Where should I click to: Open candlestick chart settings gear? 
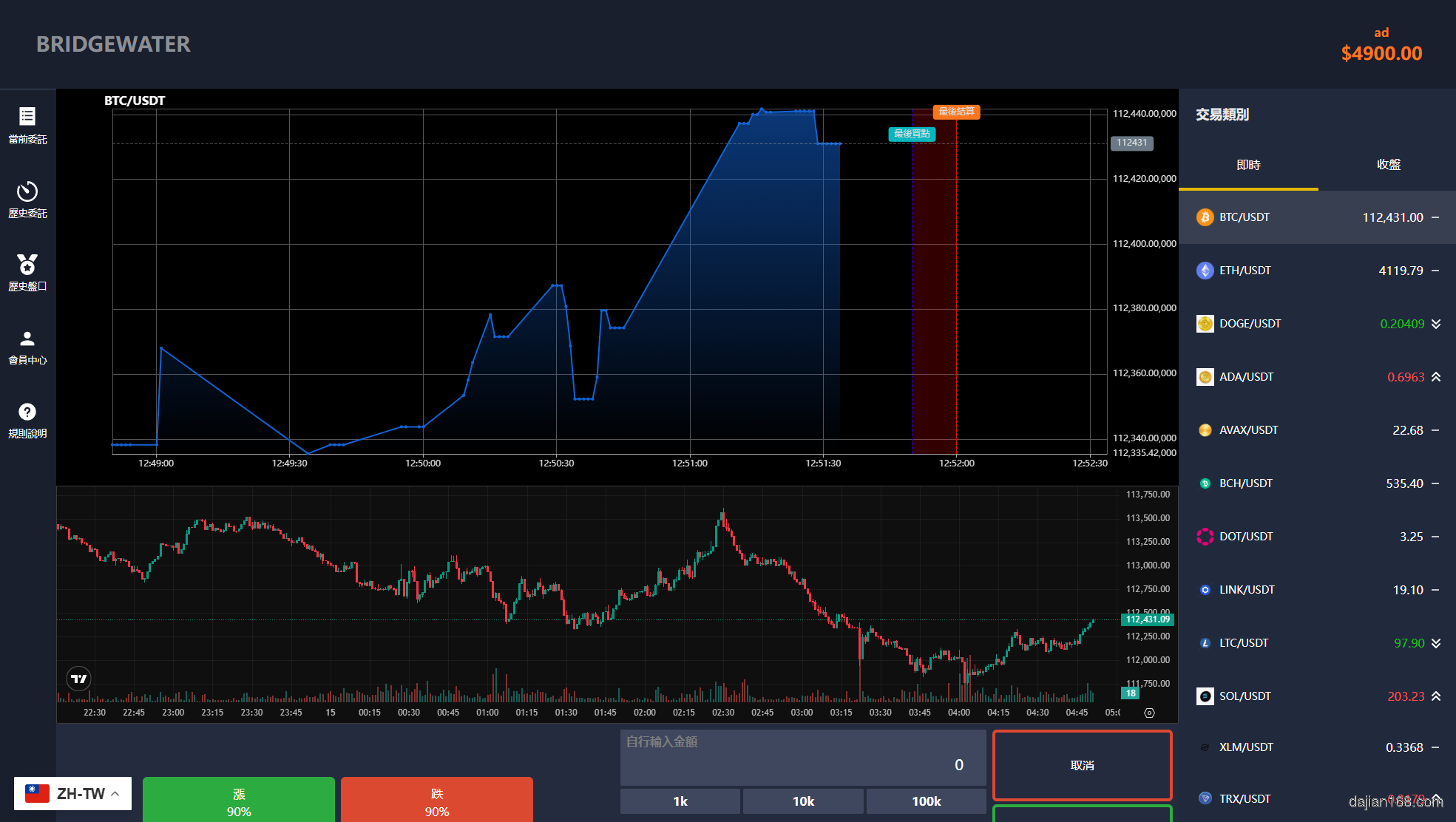pyautogui.click(x=1149, y=713)
